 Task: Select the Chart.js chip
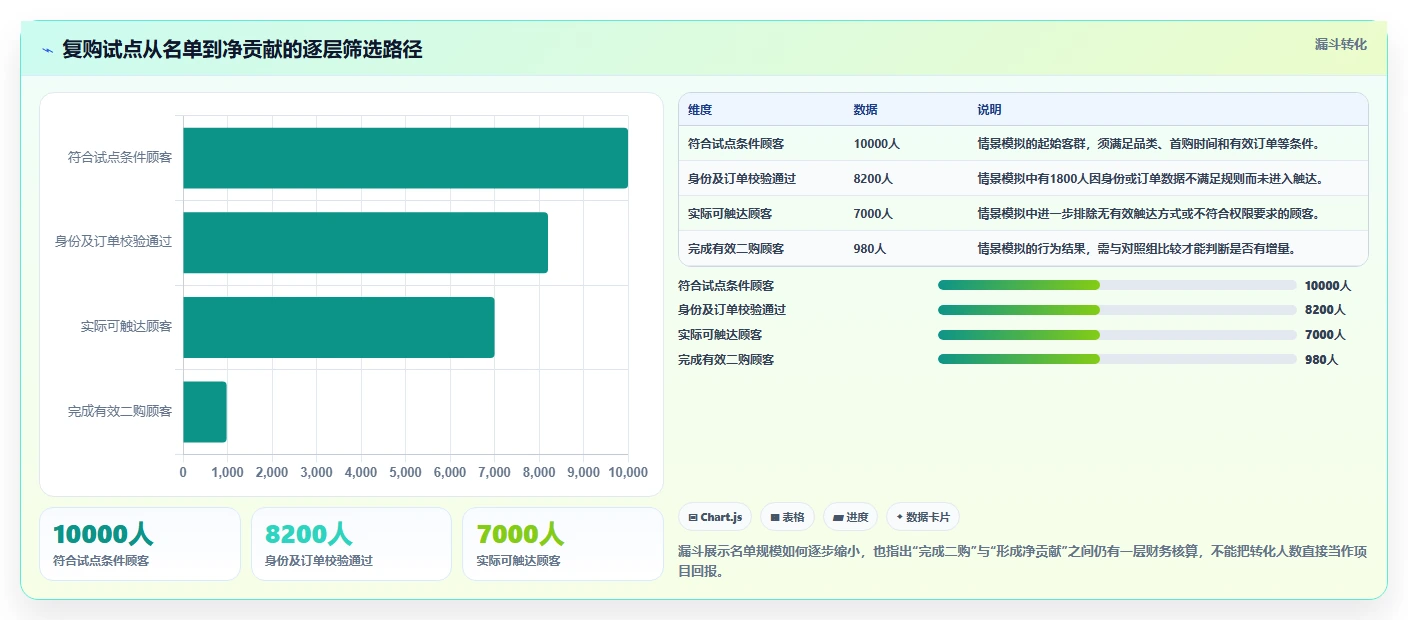tap(715, 517)
